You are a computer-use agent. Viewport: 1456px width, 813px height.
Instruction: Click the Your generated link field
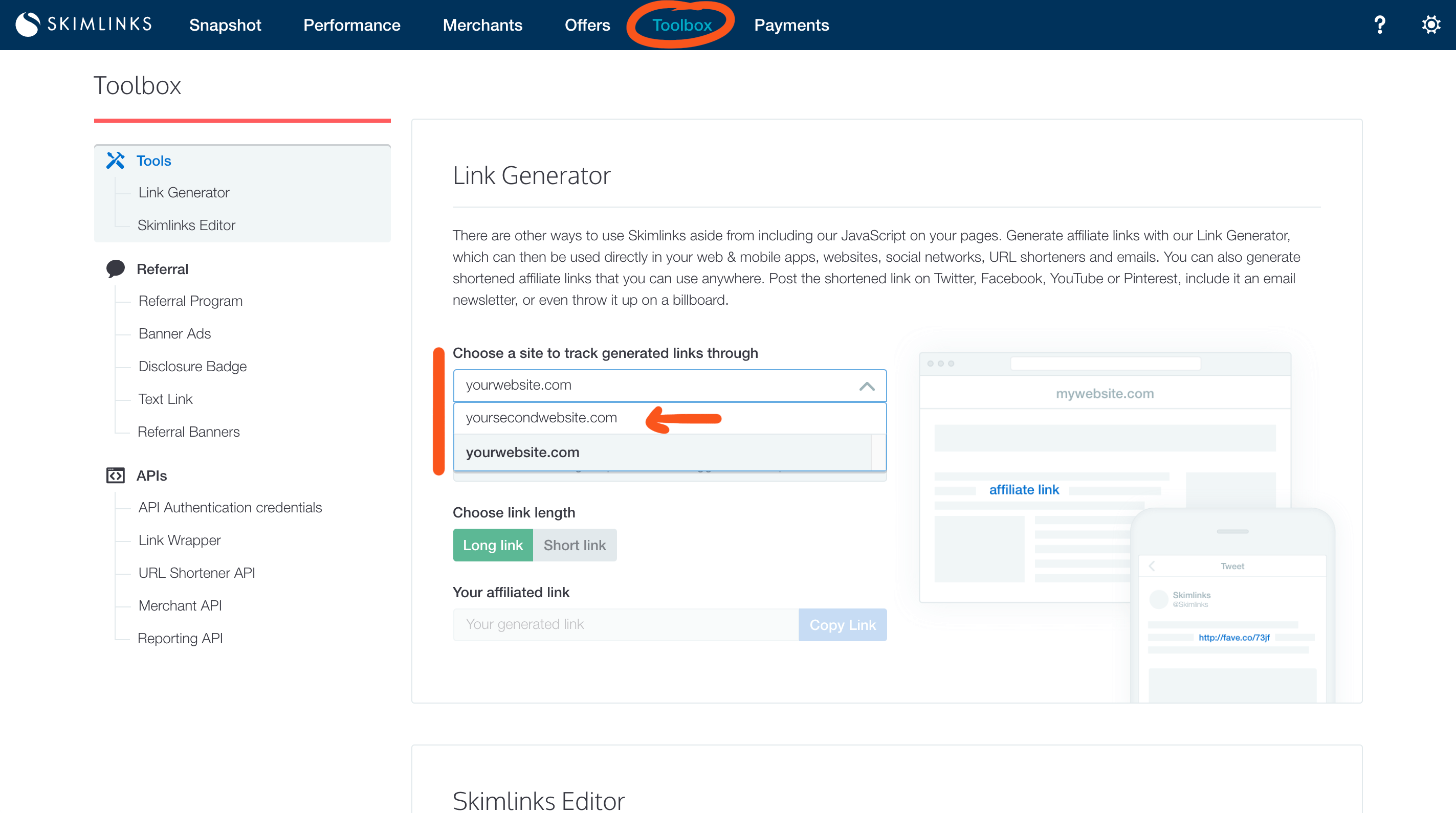coord(626,625)
